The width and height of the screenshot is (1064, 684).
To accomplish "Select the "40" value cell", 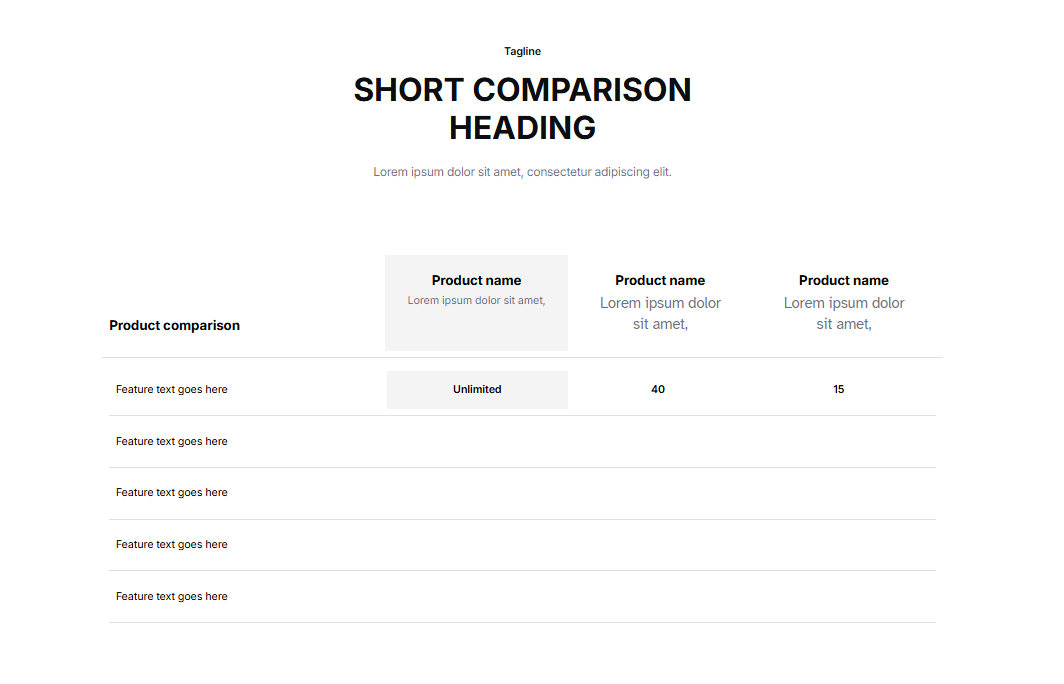I will 658,390.
